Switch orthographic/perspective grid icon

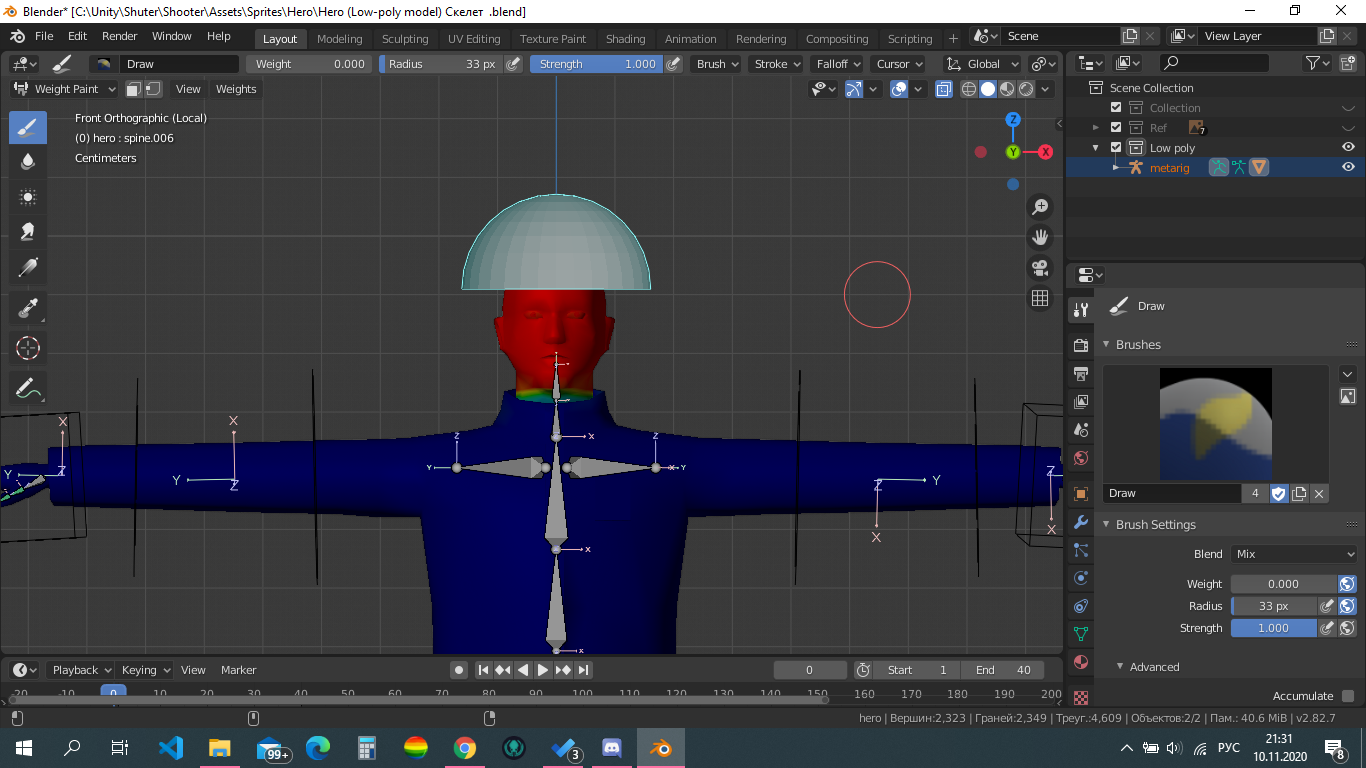click(x=1040, y=298)
